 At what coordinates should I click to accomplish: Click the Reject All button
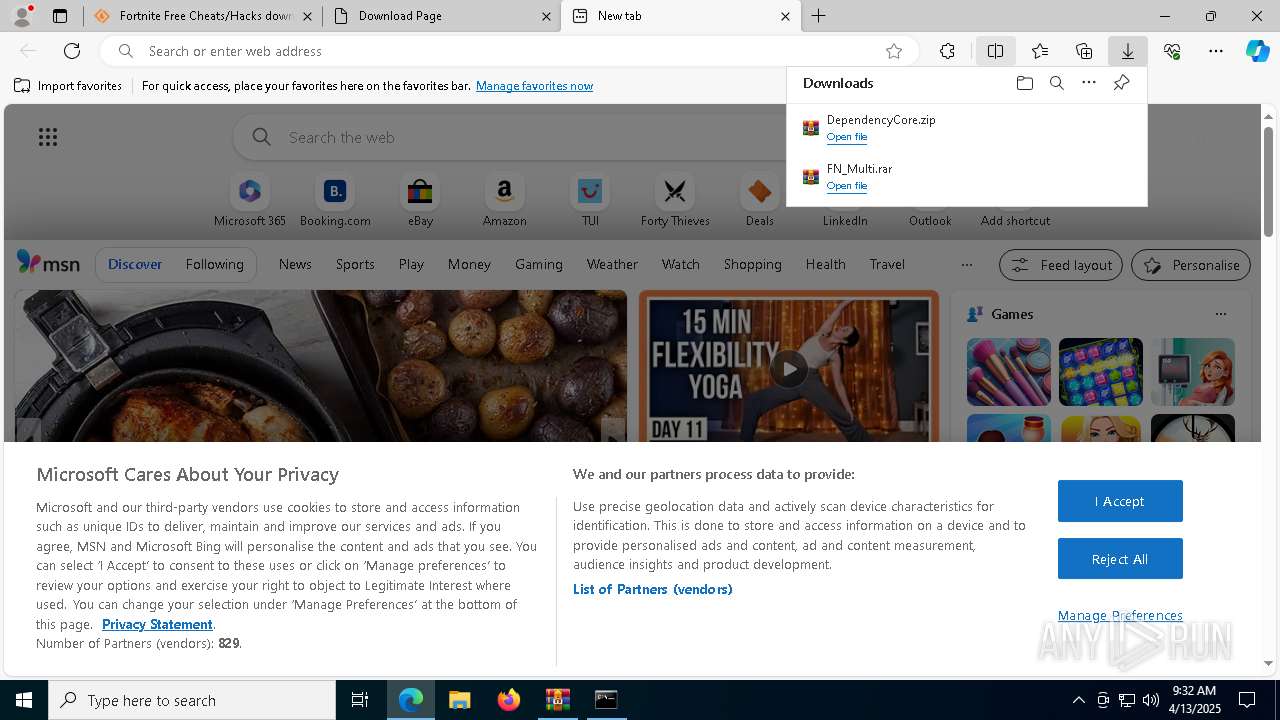1120,559
